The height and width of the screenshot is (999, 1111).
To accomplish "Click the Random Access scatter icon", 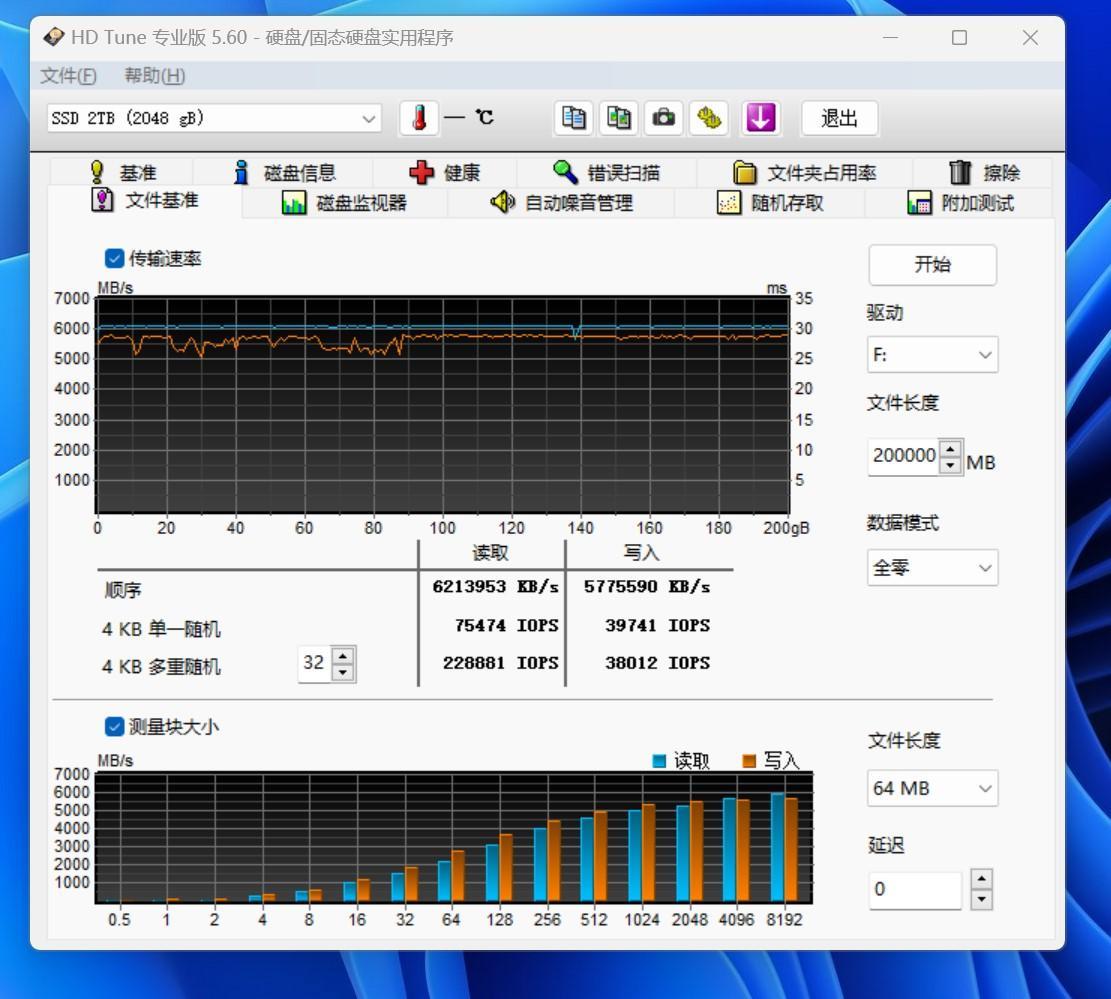I will (x=729, y=203).
